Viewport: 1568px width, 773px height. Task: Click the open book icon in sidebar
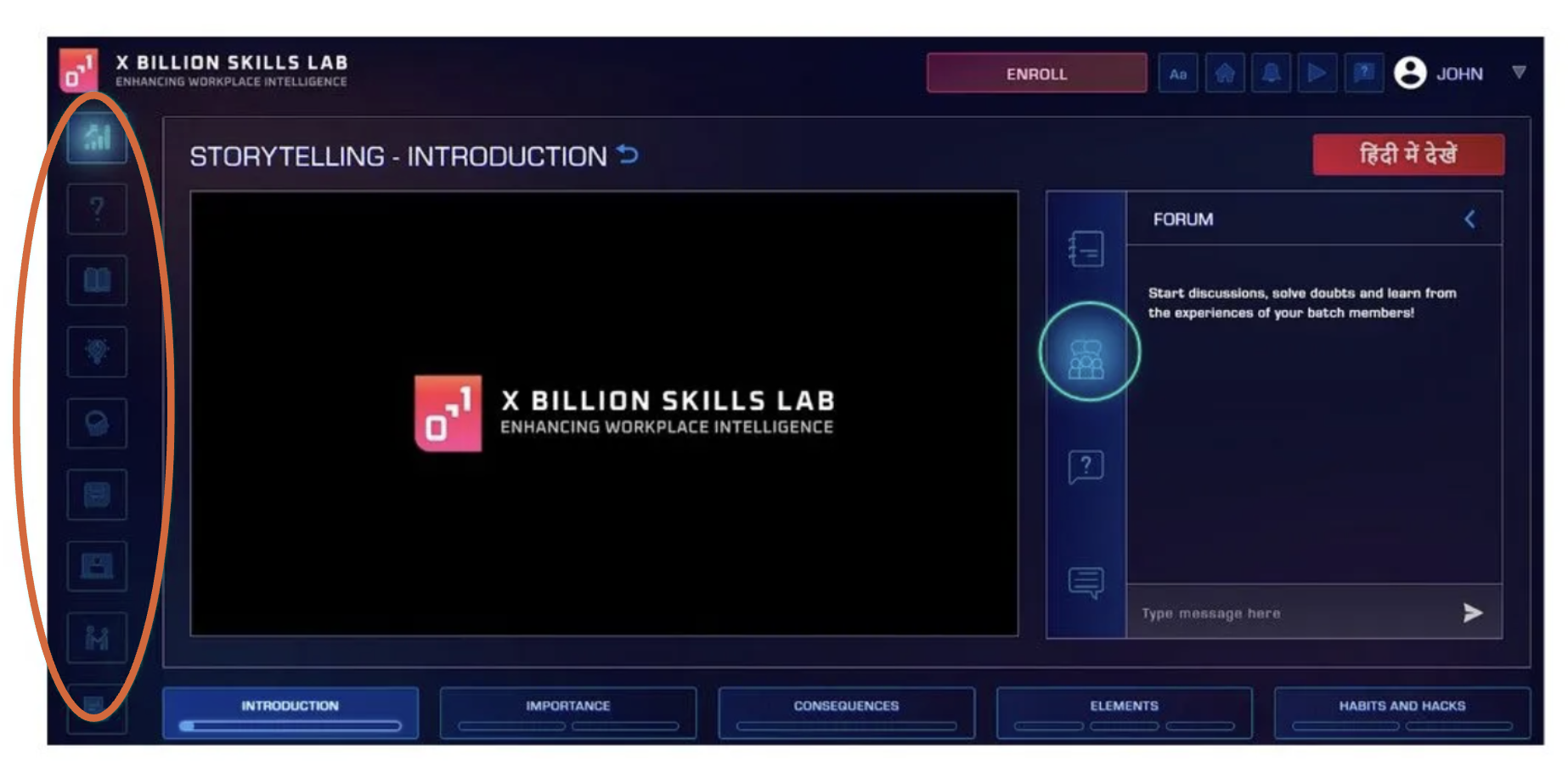click(x=97, y=280)
